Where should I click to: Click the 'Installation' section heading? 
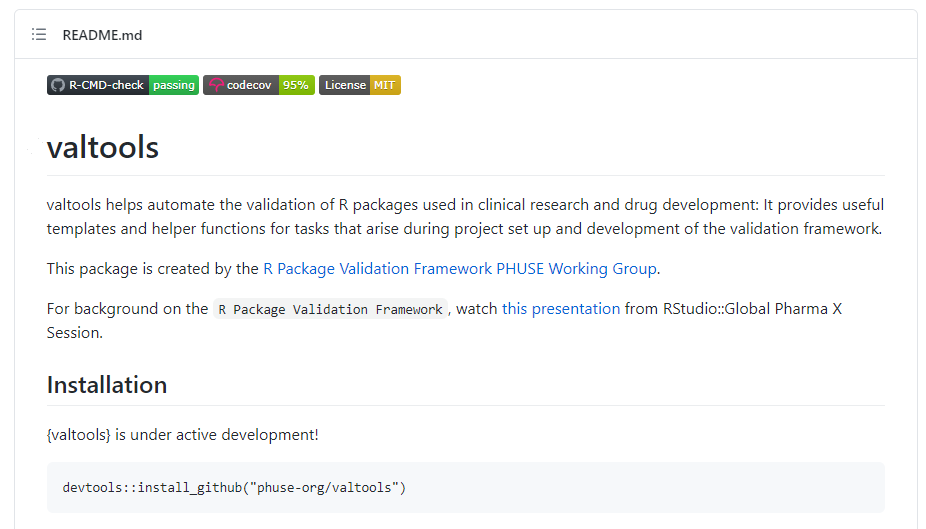(x=107, y=385)
